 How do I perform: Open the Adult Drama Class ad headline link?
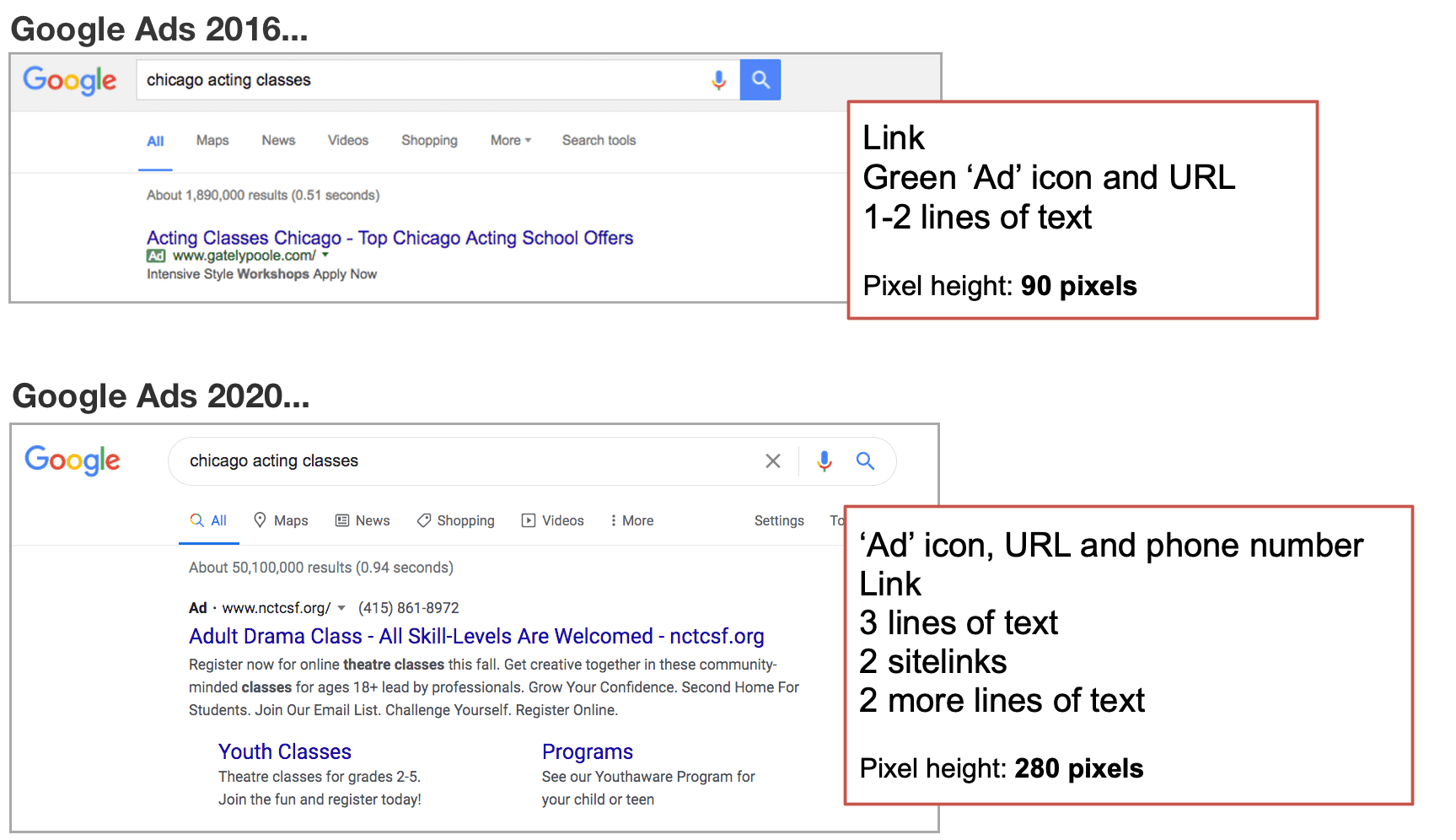476,636
